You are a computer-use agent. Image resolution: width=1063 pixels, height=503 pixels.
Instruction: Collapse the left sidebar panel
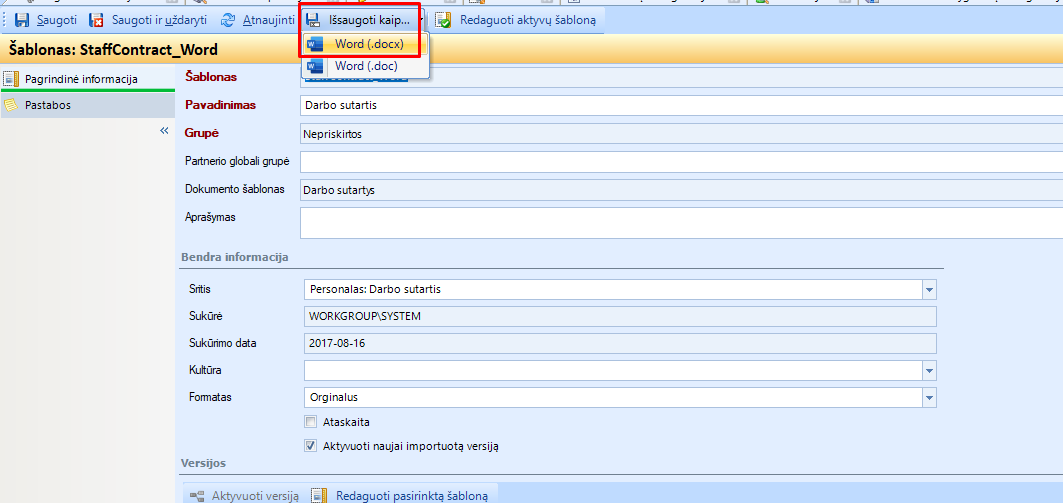tap(165, 131)
